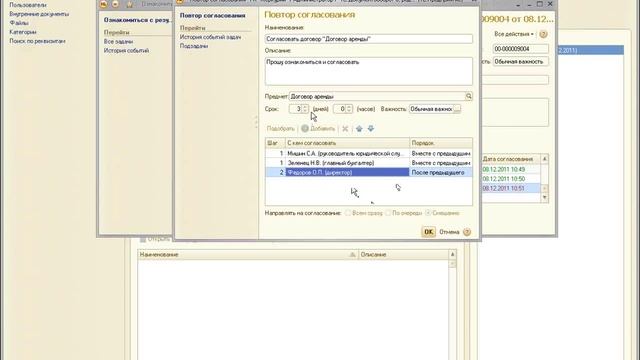640x360 pixels.
Task: Click 1C main menu icon in background window title bar
Action: pos(104,4)
